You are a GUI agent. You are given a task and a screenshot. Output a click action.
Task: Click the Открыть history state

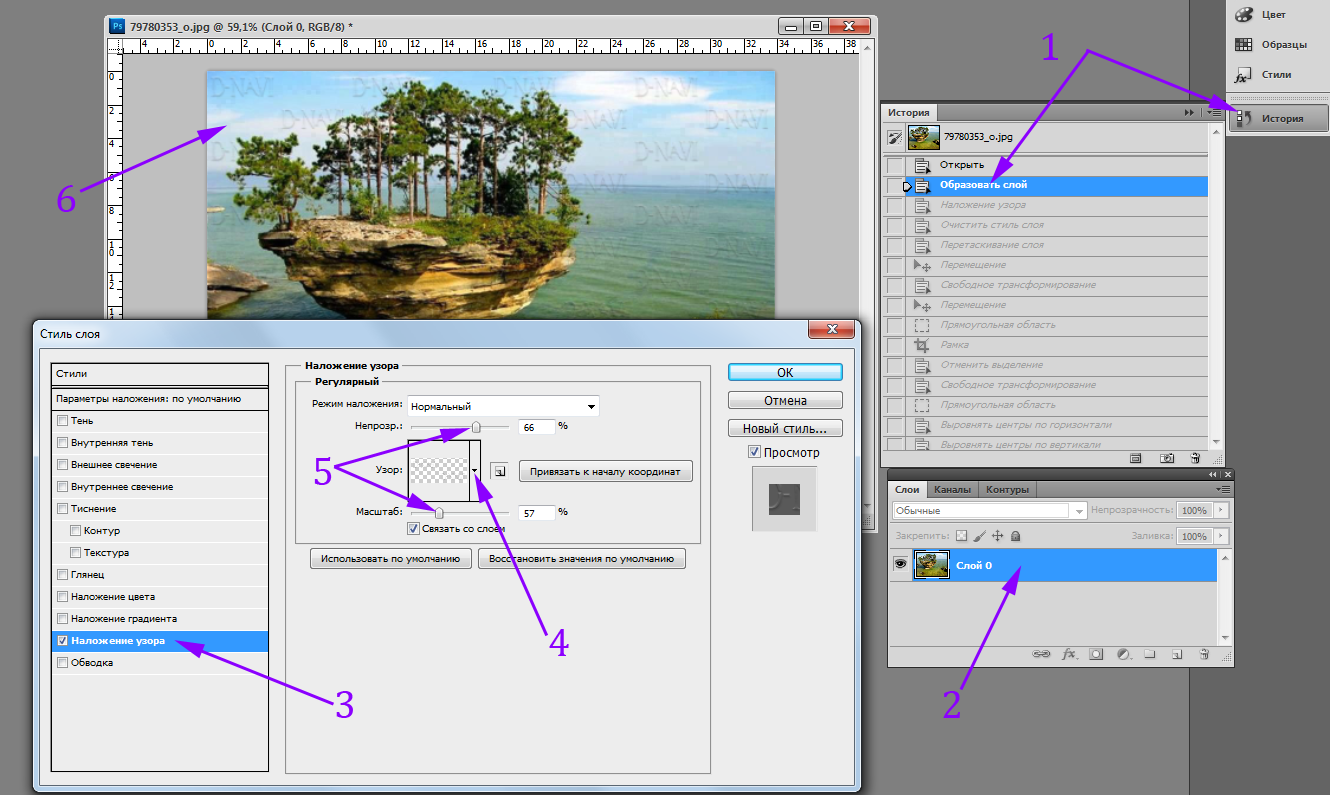tap(1045, 165)
